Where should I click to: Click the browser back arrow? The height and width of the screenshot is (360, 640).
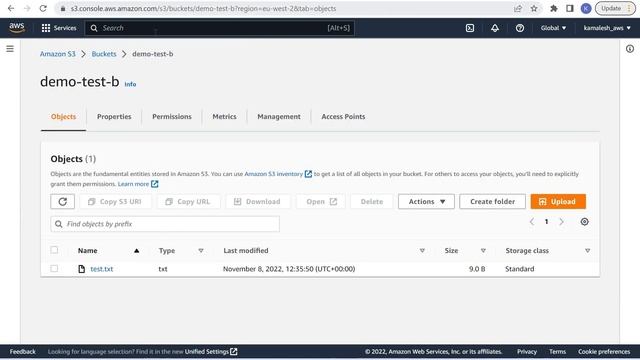[11, 8]
